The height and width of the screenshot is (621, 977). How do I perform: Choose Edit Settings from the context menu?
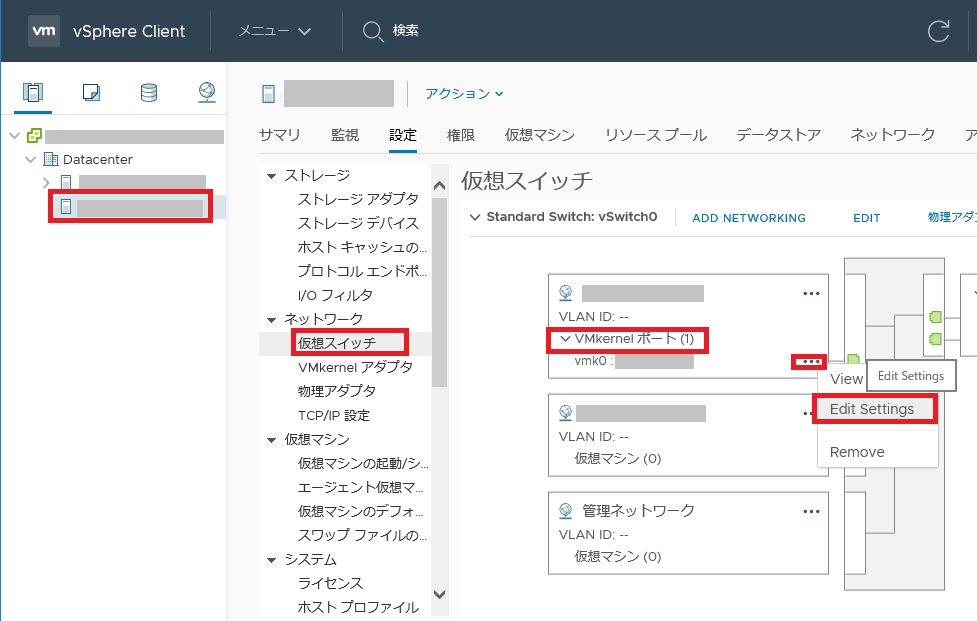pyautogui.click(x=871, y=409)
